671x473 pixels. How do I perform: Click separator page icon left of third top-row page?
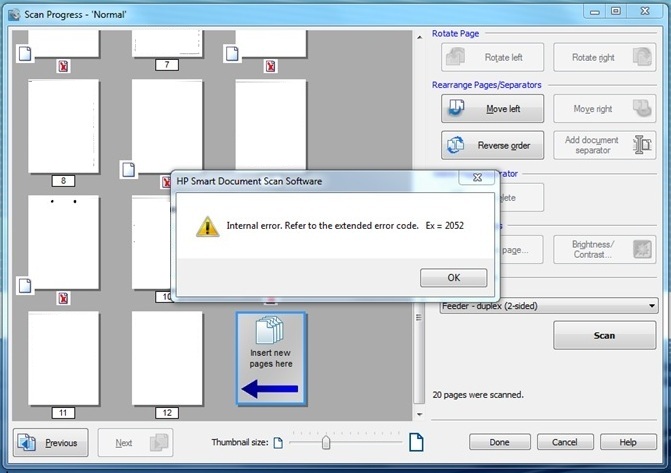[x=232, y=54]
